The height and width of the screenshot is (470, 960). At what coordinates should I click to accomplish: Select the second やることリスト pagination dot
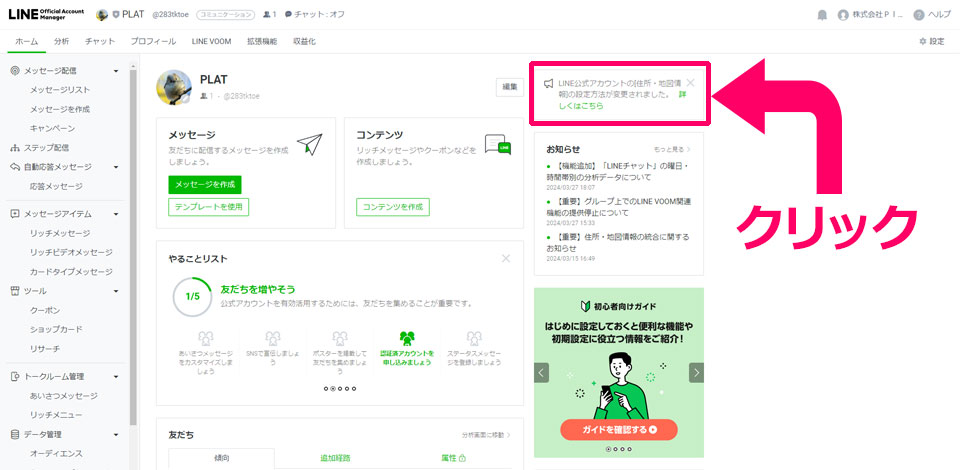click(333, 389)
